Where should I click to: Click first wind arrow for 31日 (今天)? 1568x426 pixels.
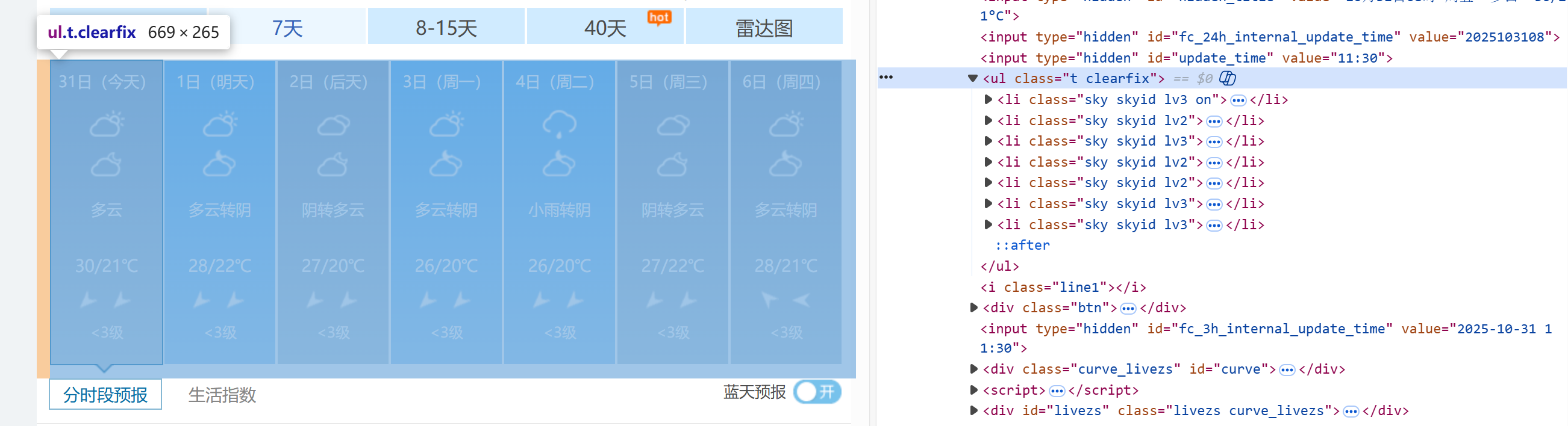point(89,300)
